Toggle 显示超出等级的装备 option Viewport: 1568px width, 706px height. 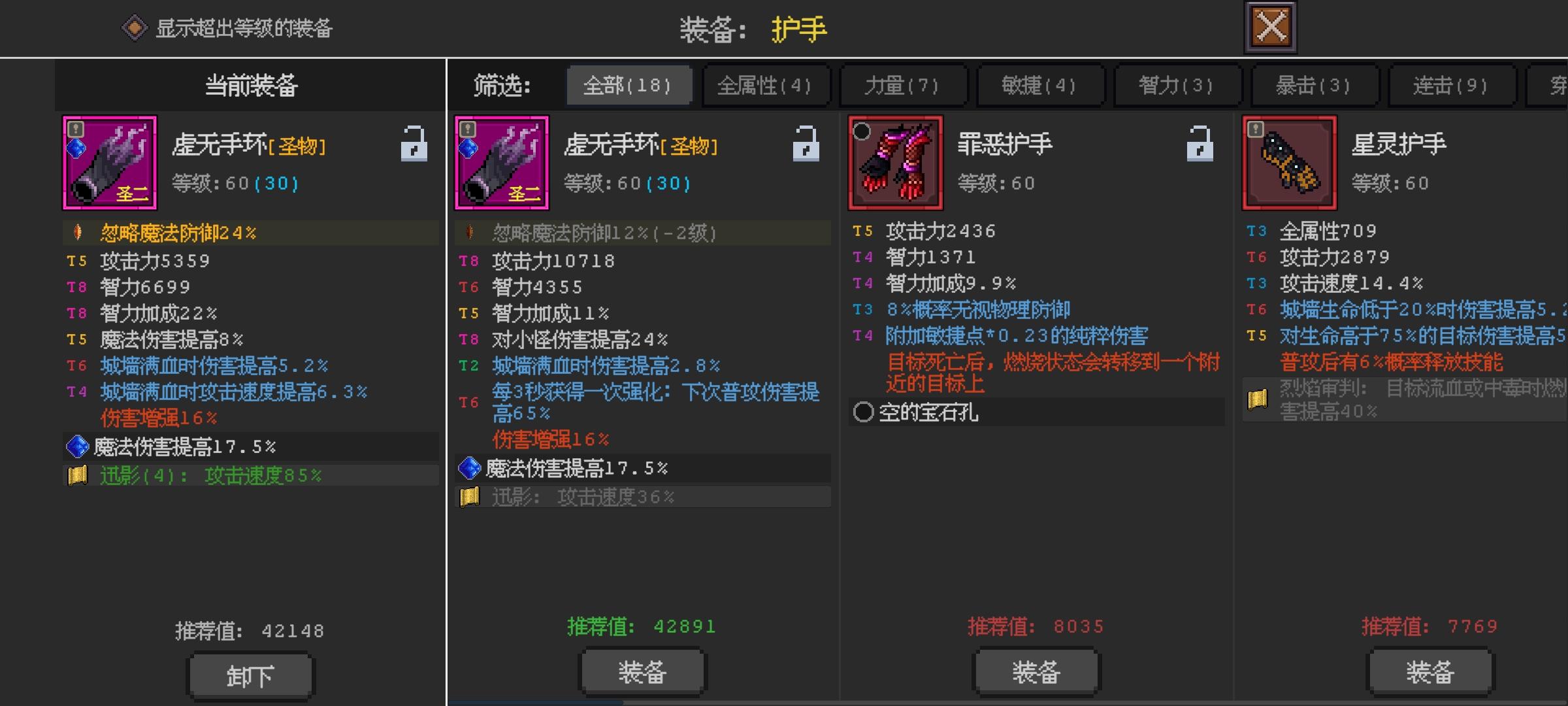tap(135, 28)
